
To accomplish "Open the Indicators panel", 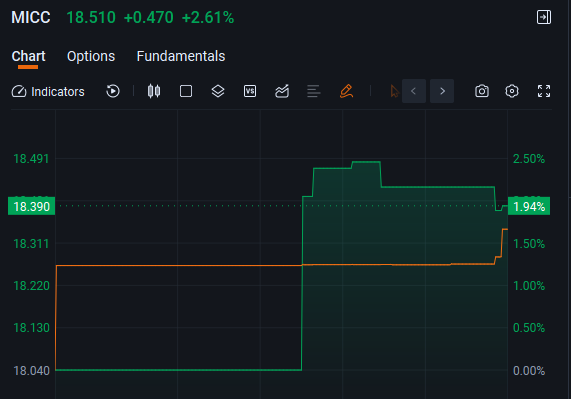I will pyautogui.click(x=48, y=91).
